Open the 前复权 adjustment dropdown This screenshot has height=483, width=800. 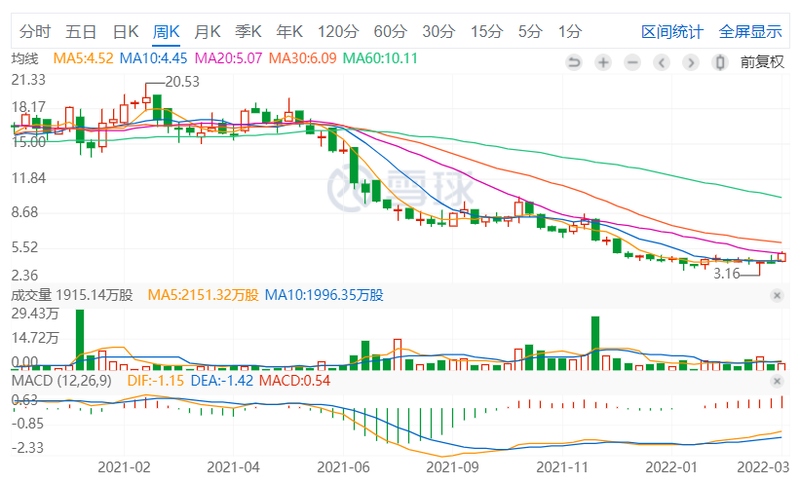[762, 62]
